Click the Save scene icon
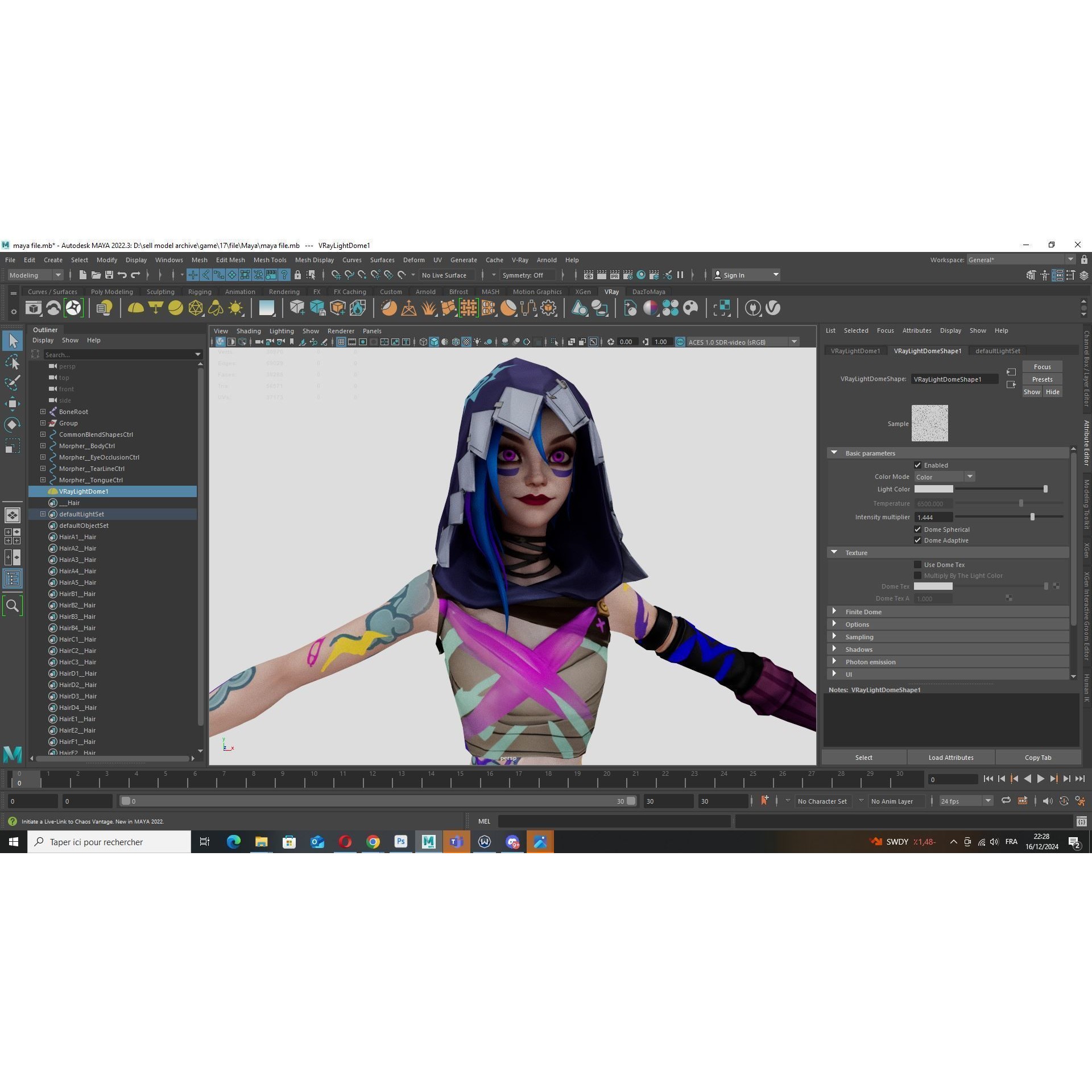Screen dimensions: 1092x1092 109,275
